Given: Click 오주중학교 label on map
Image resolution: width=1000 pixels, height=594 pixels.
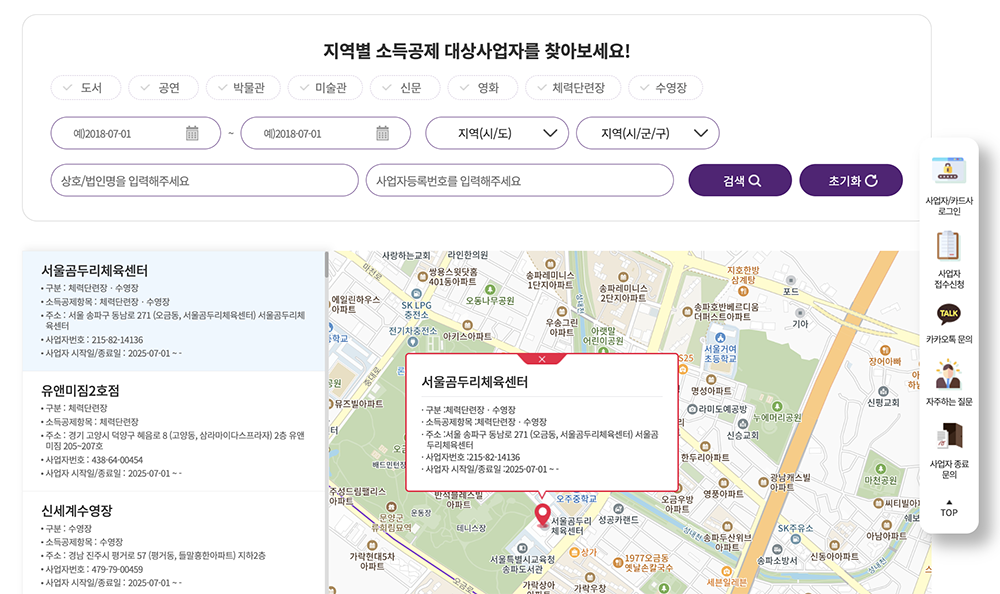Looking at the screenshot, I should click(x=577, y=498).
